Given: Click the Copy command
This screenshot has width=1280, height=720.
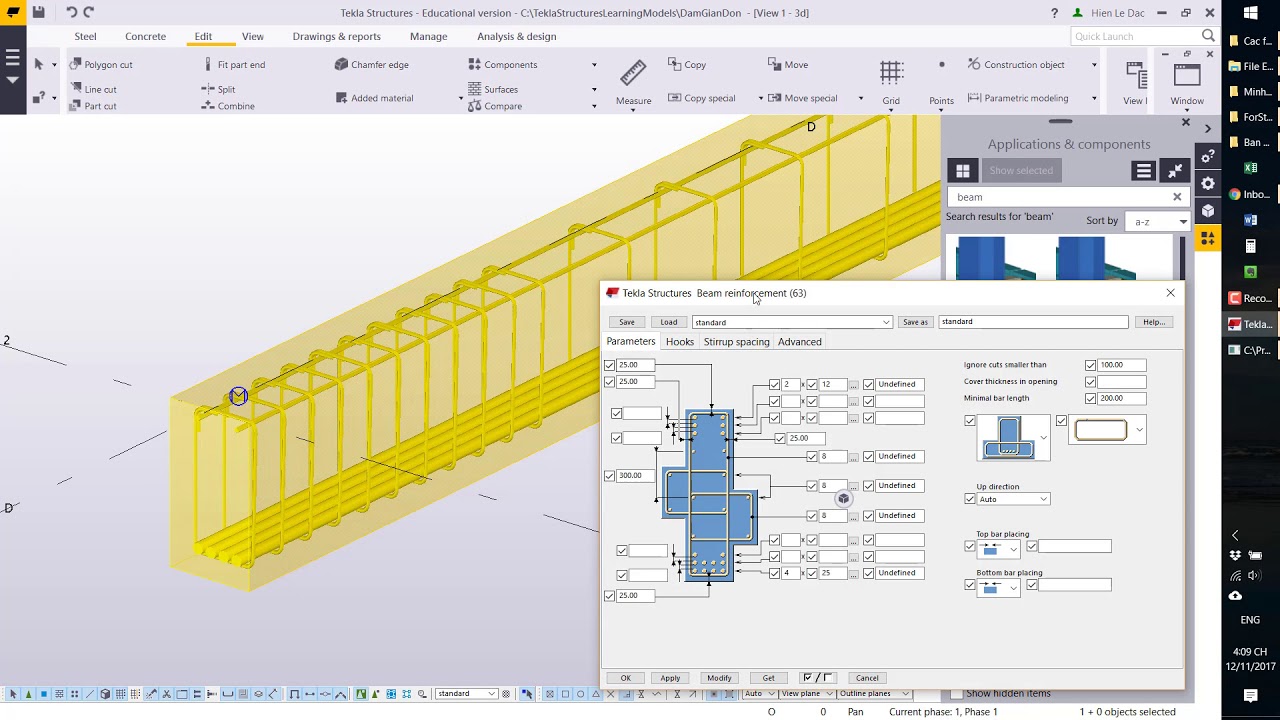Looking at the screenshot, I should [687, 64].
